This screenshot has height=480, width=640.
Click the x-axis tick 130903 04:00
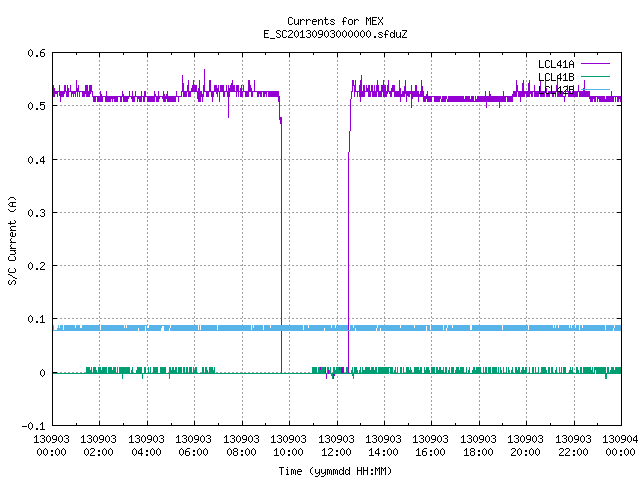click(146, 446)
